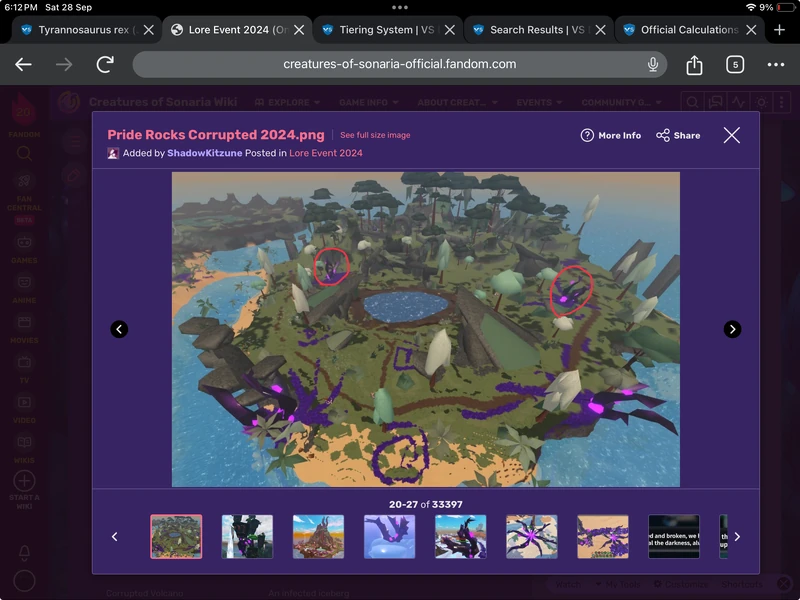Viewport: 800px width, 600px height.
Task: Add a new browser tab
Action: [x=779, y=30]
